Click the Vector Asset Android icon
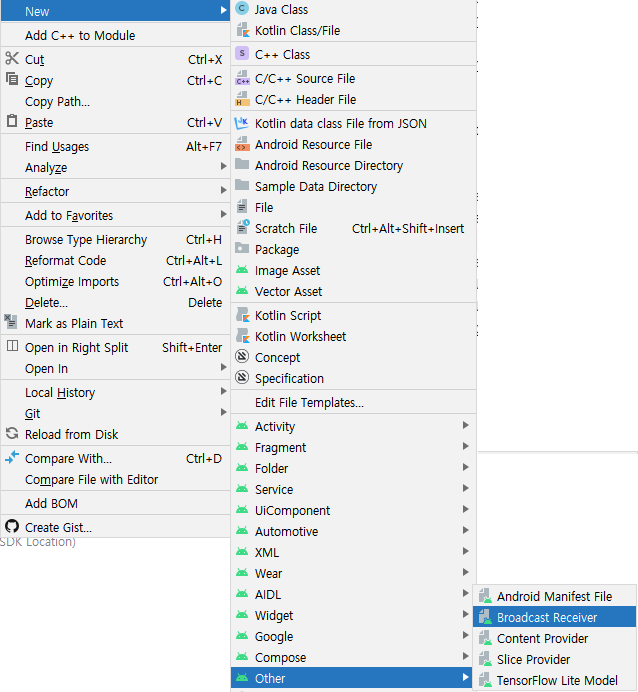This screenshot has height=692, width=638. (x=242, y=291)
